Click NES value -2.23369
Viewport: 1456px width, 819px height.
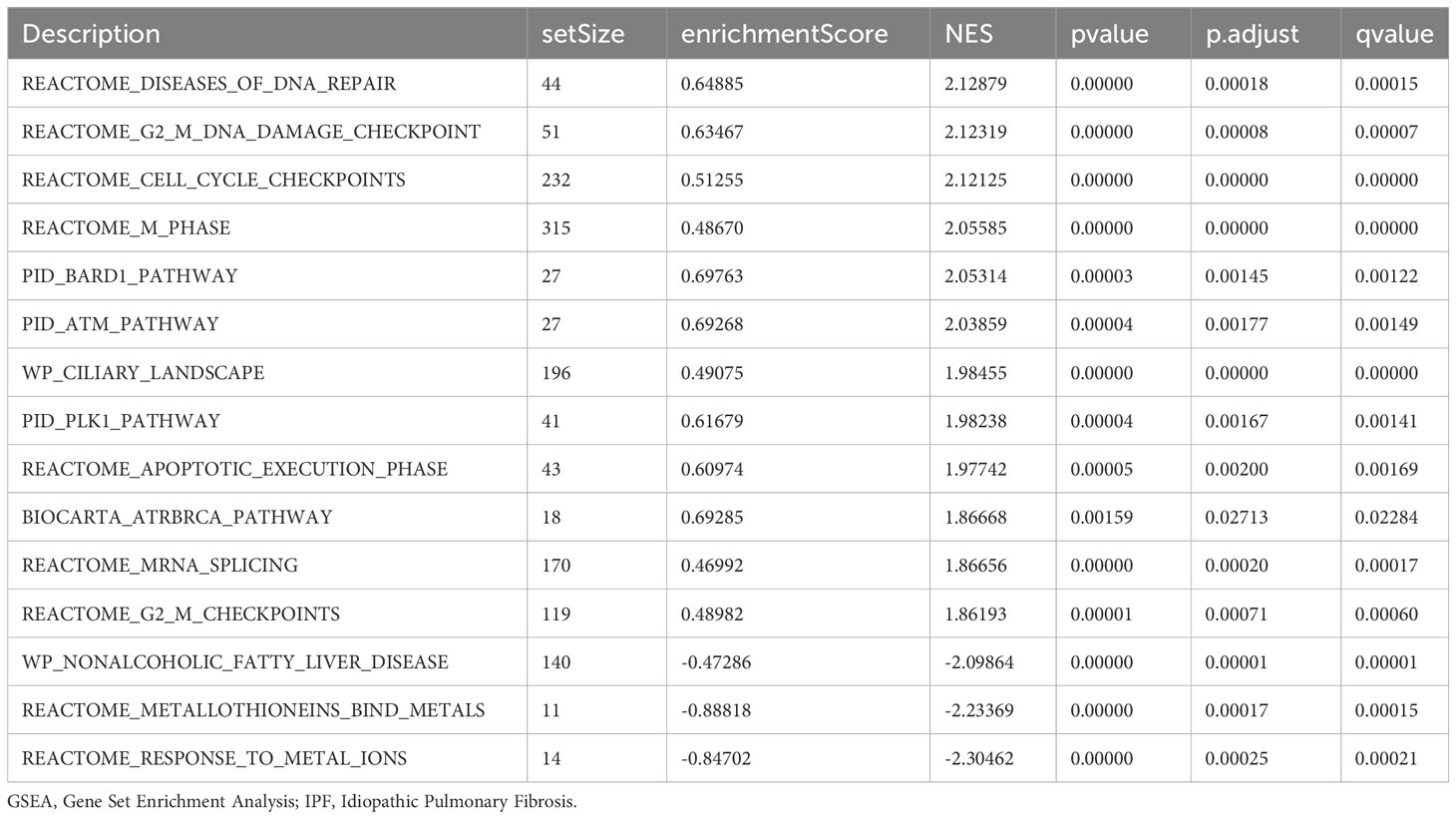(x=979, y=710)
